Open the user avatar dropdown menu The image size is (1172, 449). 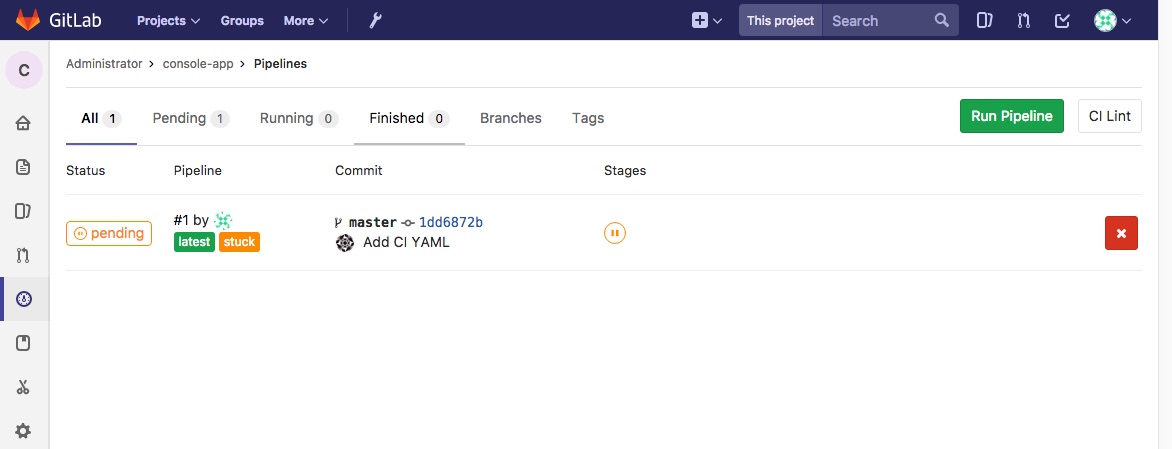pos(1112,20)
